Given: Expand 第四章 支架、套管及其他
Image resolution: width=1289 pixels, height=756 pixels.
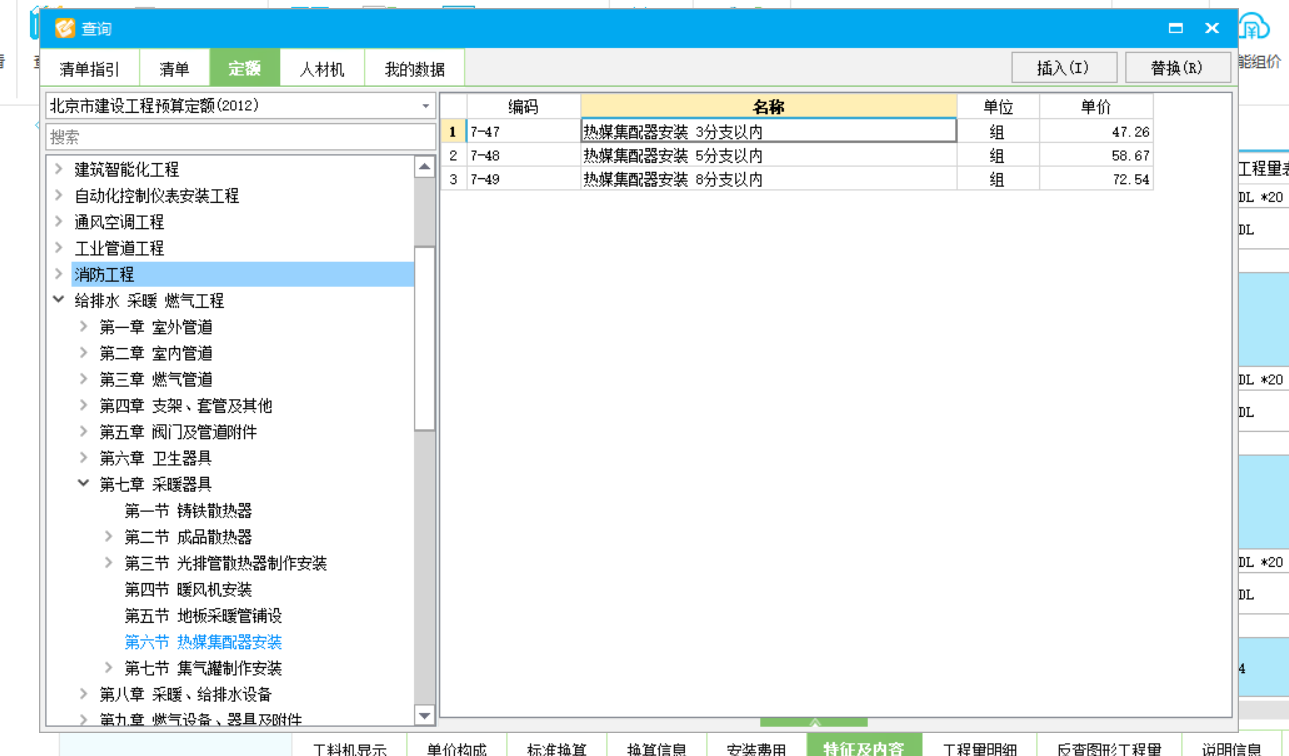Looking at the screenshot, I should click(84, 405).
